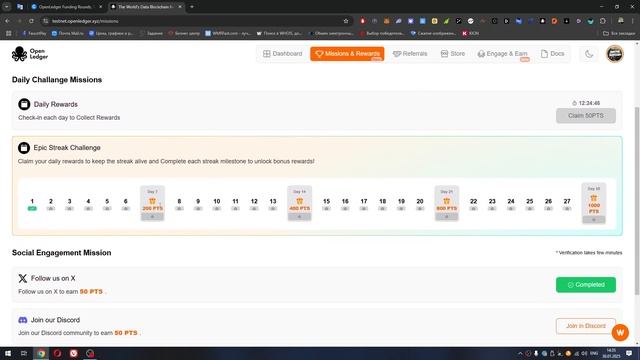The height and width of the screenshot is (360, 640).
Task: Select streak day 10 marker
Action: [217, 204]
